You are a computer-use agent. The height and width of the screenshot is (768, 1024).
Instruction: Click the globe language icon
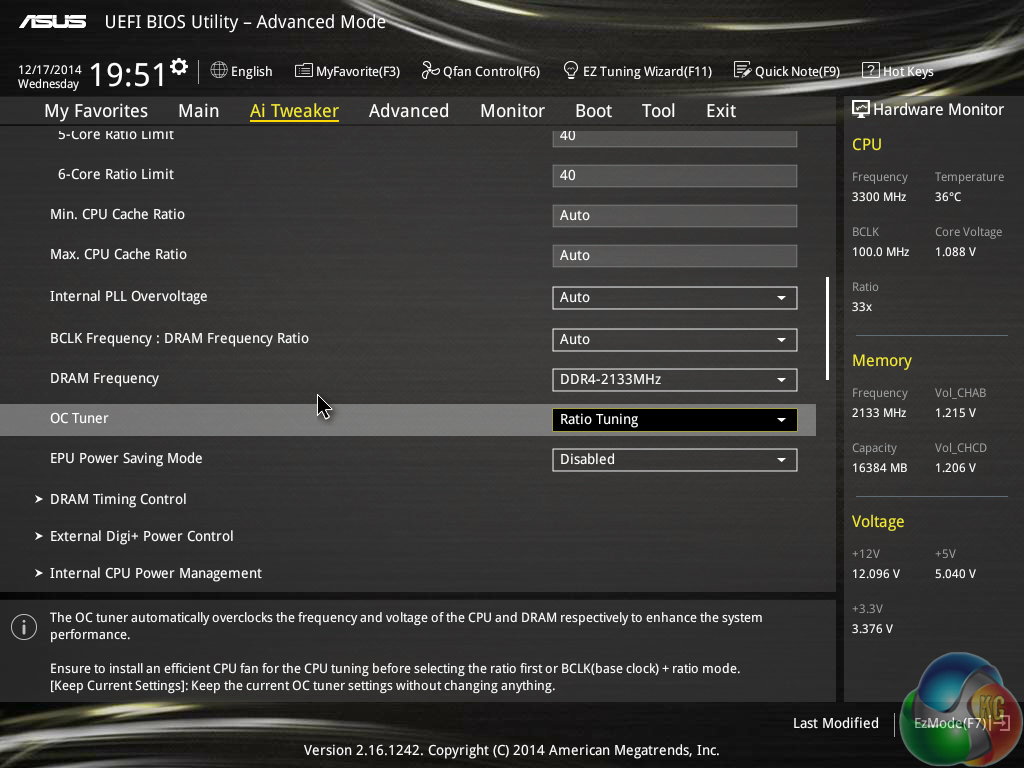tap(219, 71)
